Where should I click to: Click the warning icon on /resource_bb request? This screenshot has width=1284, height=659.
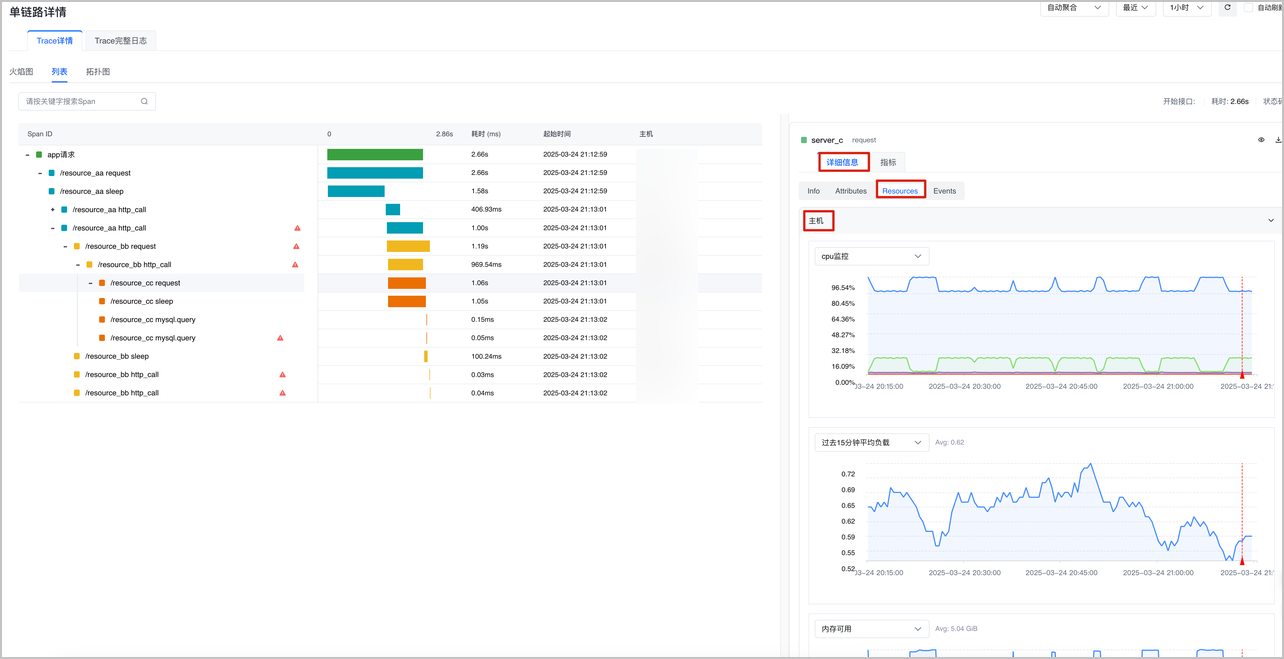[297, 246]
